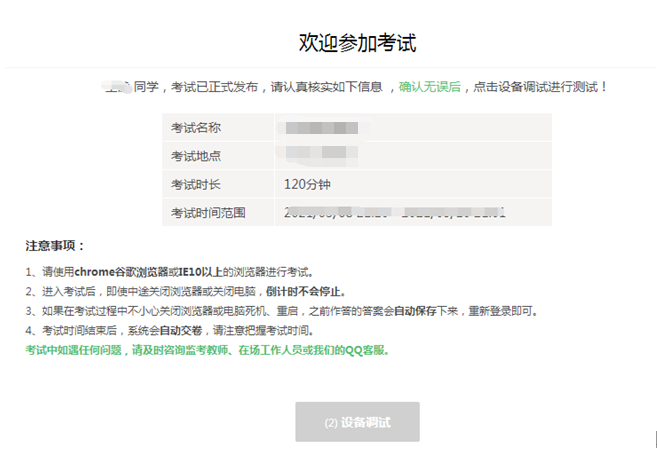
Task: Click the 设备调试 button
Action: coord(357,422)
